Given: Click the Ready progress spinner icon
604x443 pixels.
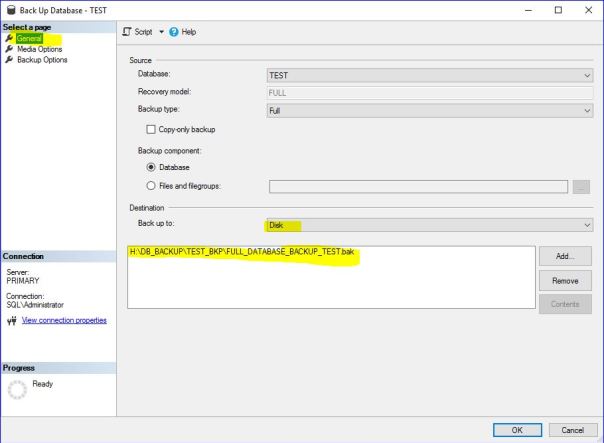Looking at the screenshot, I should [15, 390].
